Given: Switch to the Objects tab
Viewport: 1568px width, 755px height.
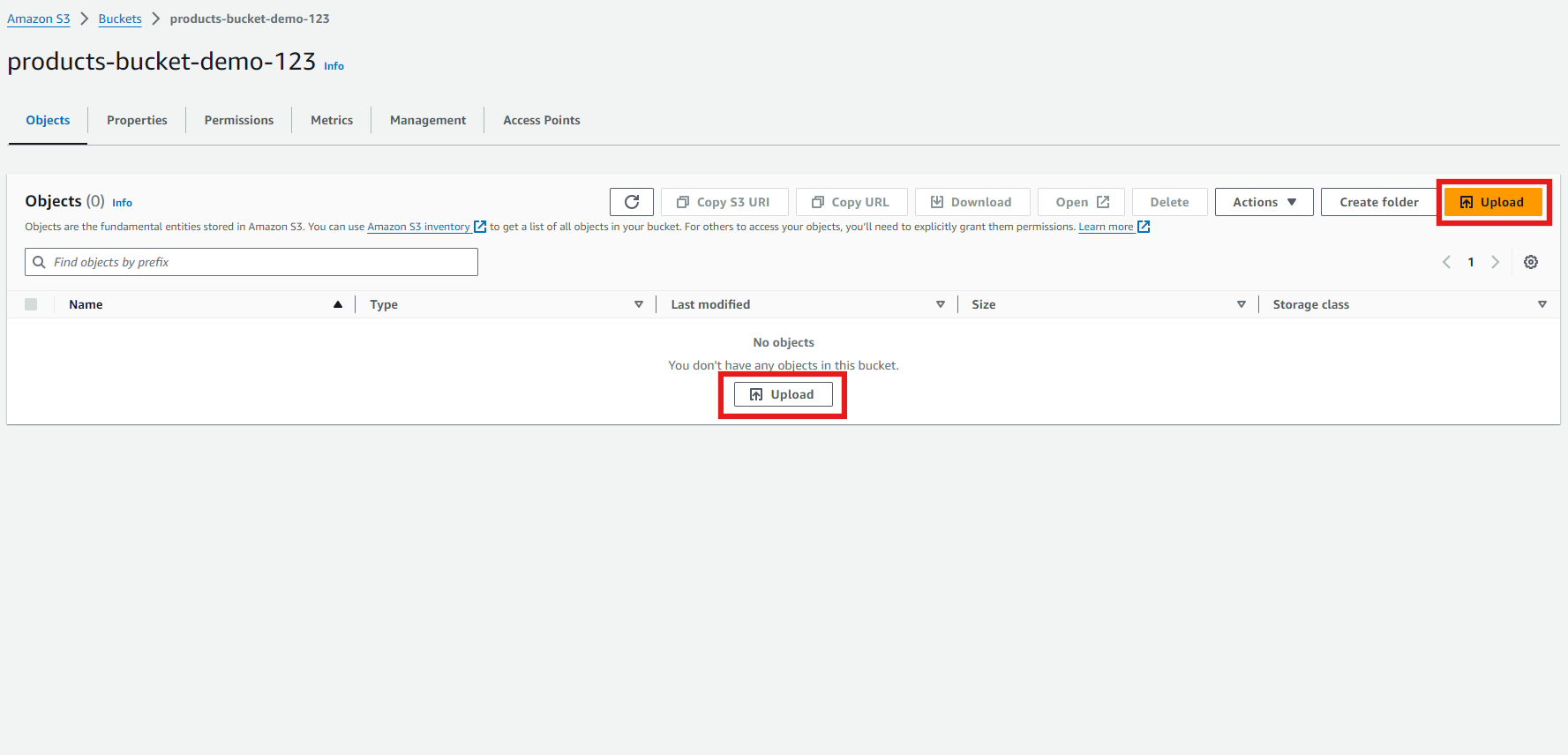Looking at the screenshot, I should (x=48, y=120).
